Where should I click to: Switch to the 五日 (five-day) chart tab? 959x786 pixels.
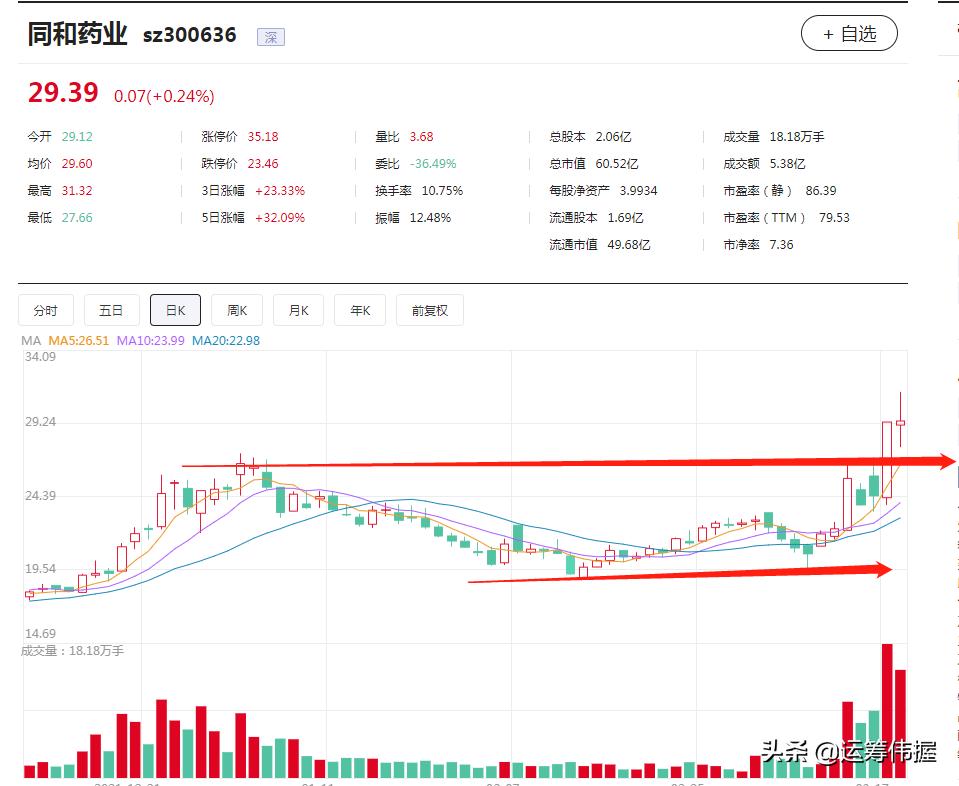click(111, 310)
